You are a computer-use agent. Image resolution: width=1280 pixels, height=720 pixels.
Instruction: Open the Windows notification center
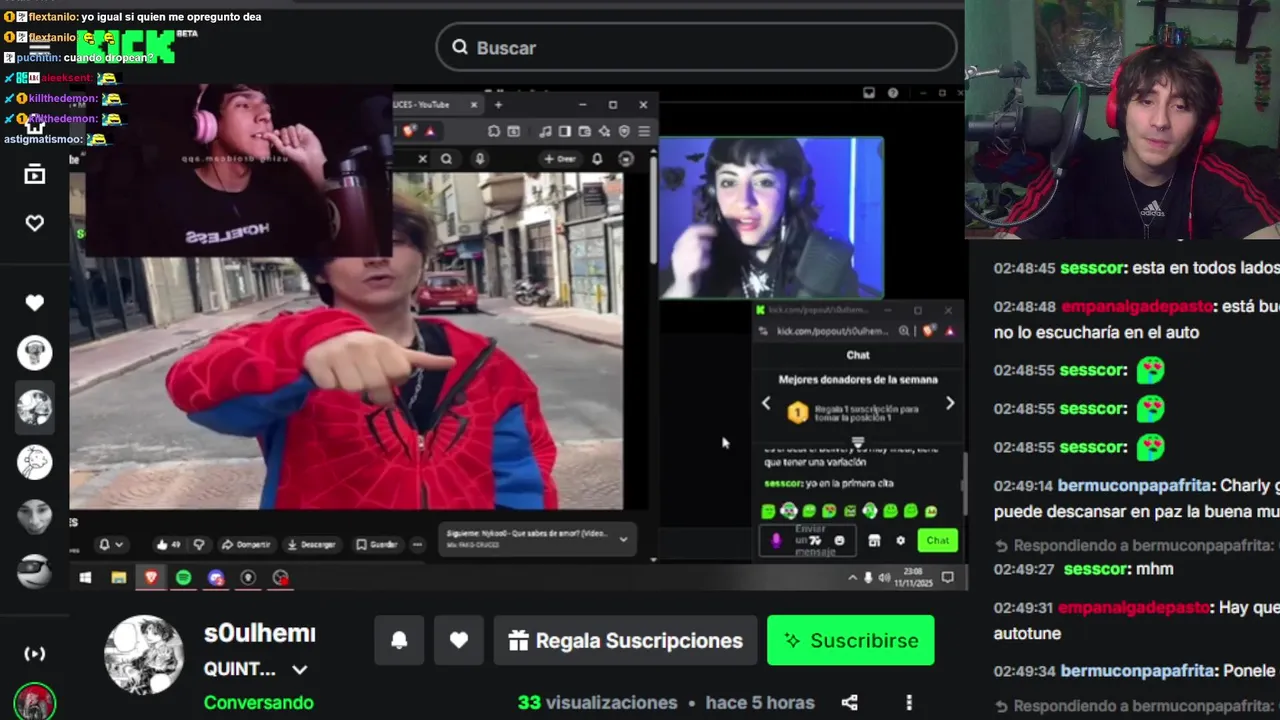click(x=948, y=577)
